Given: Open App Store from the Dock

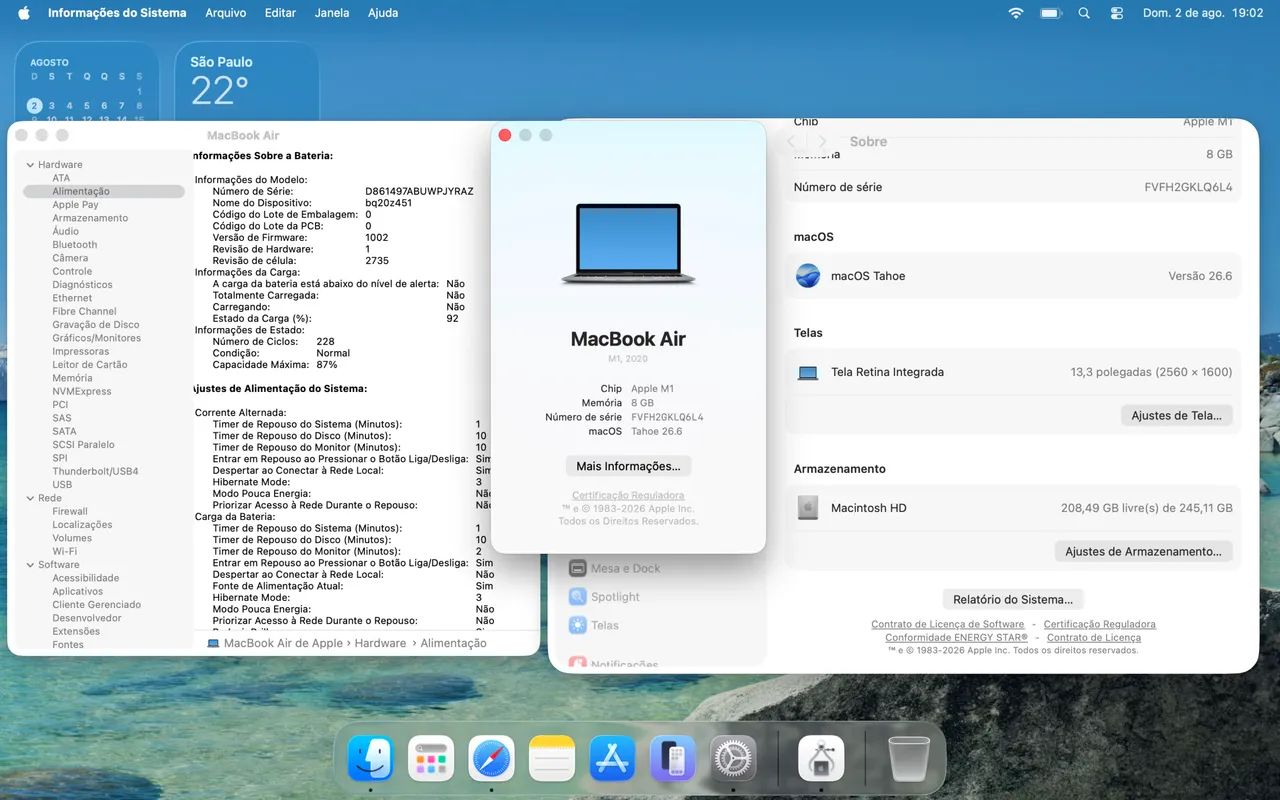Looking at the screenshot, I should [613, 759].
